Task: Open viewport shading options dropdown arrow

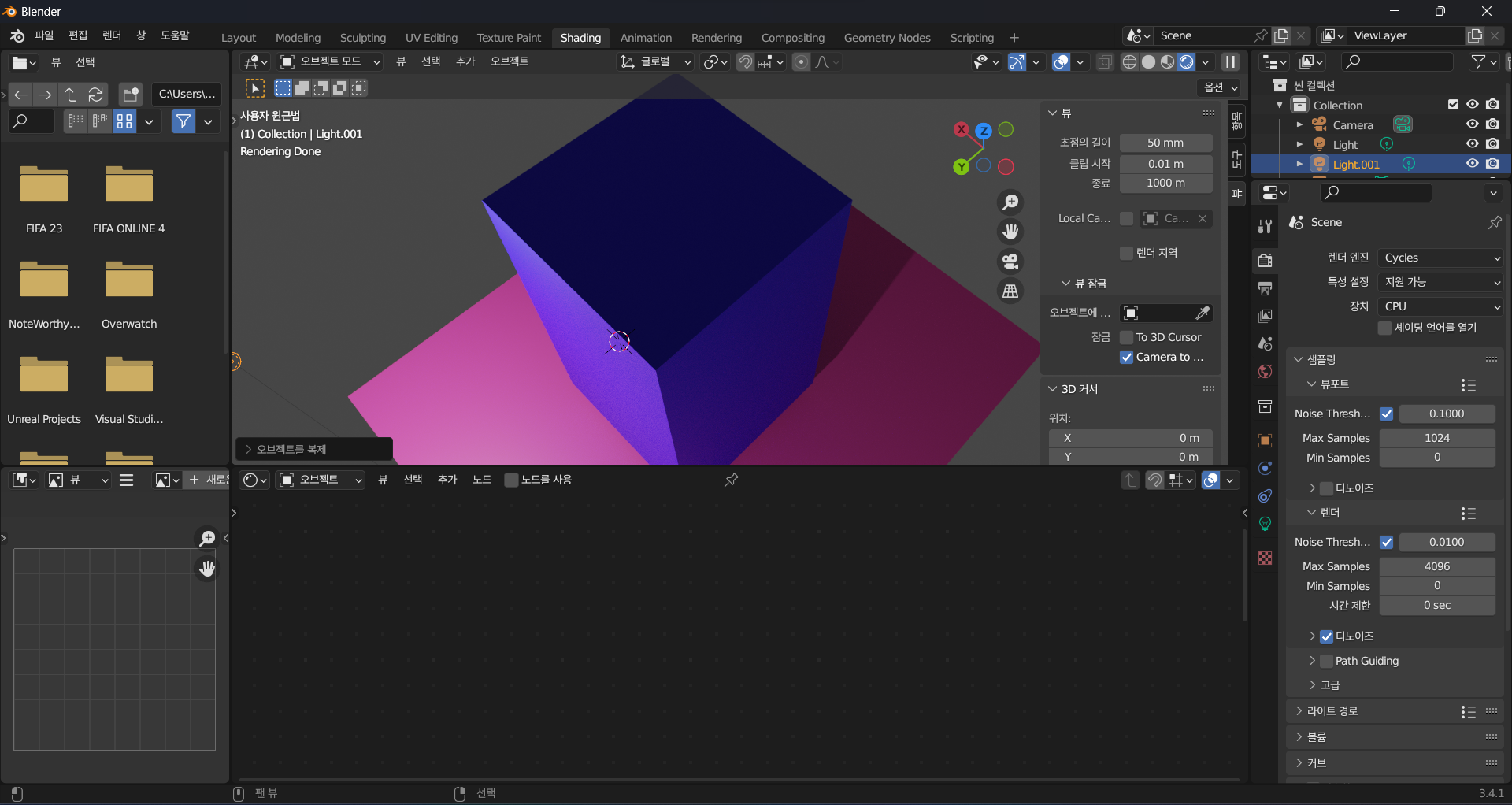Action: click(x=1205, y=61)
